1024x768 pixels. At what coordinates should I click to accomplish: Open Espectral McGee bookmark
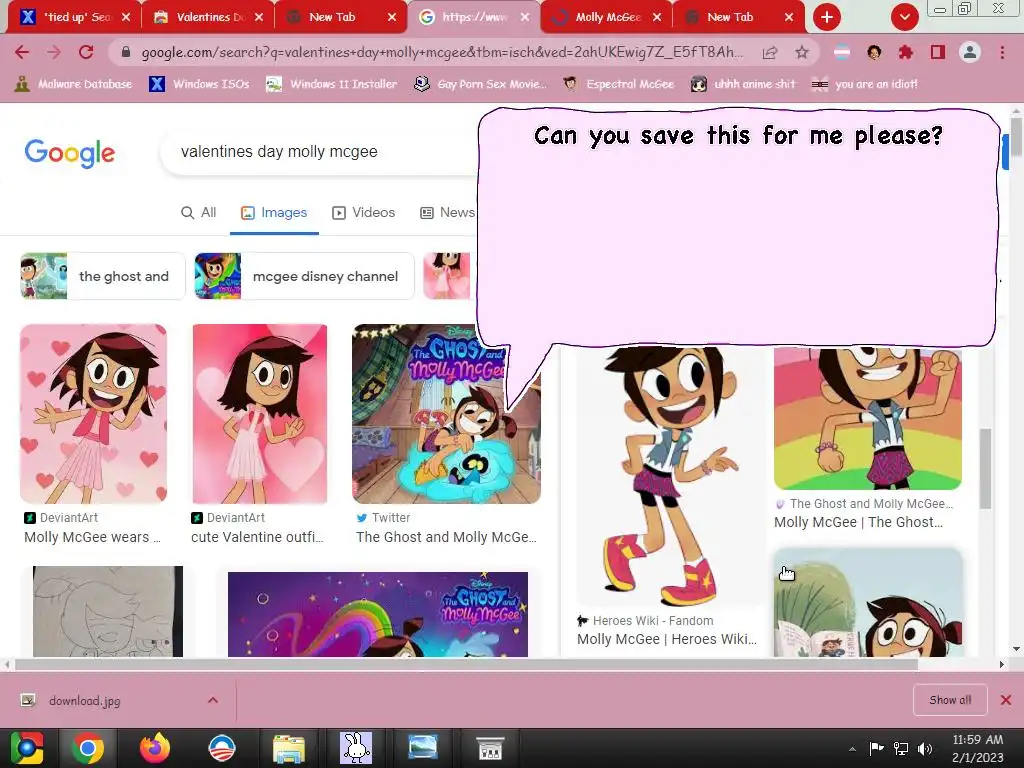click(x=618, y=84)
